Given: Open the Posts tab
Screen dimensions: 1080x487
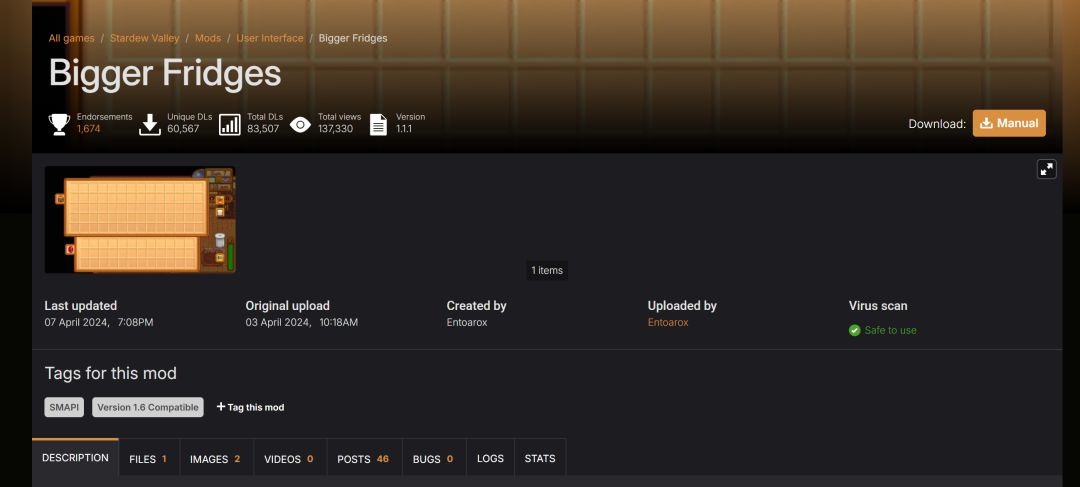Looking at the screenshot, I should pyautogui.click(x=364, y=459).
